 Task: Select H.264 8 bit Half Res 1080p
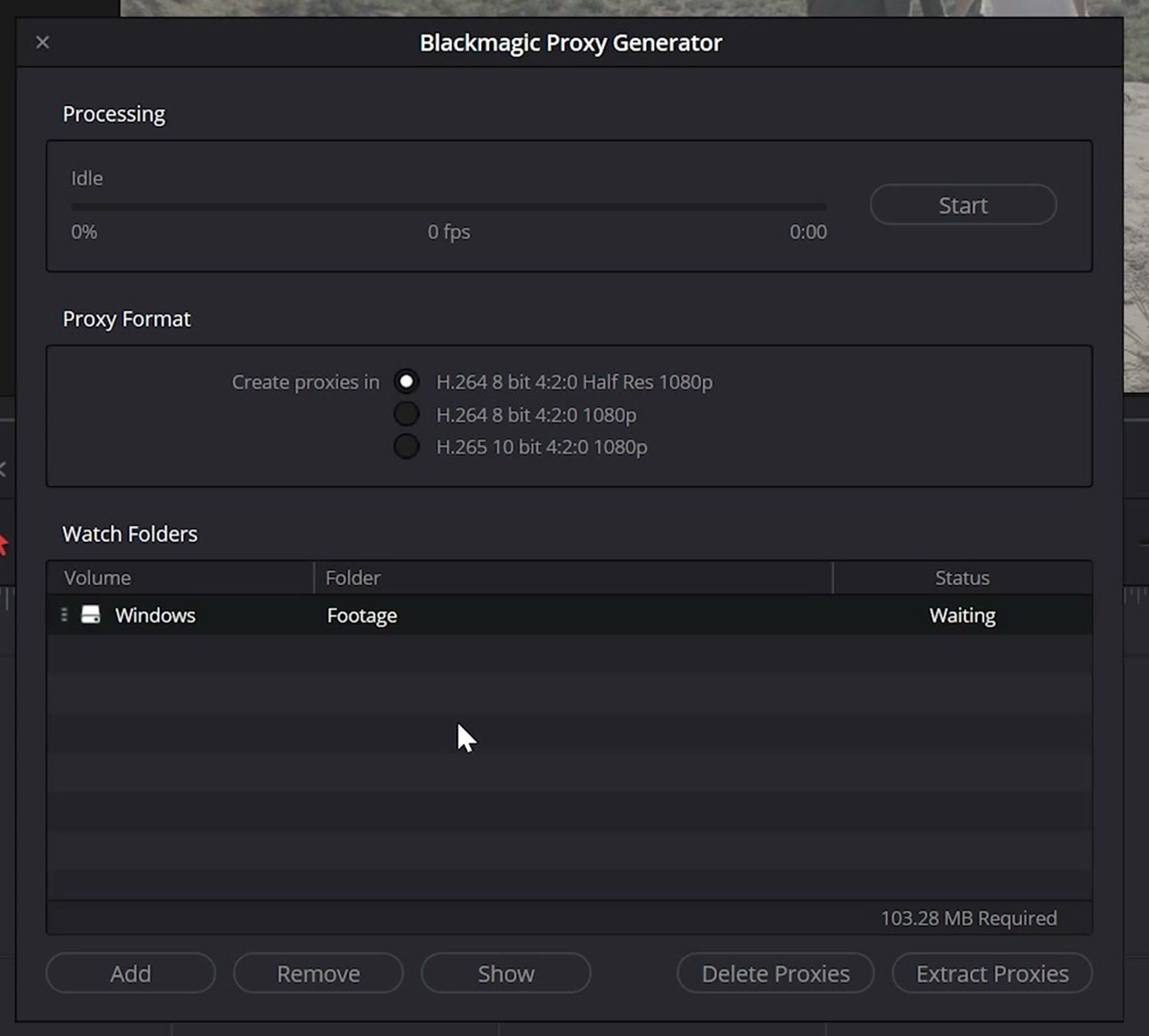[x=406, y=382]
